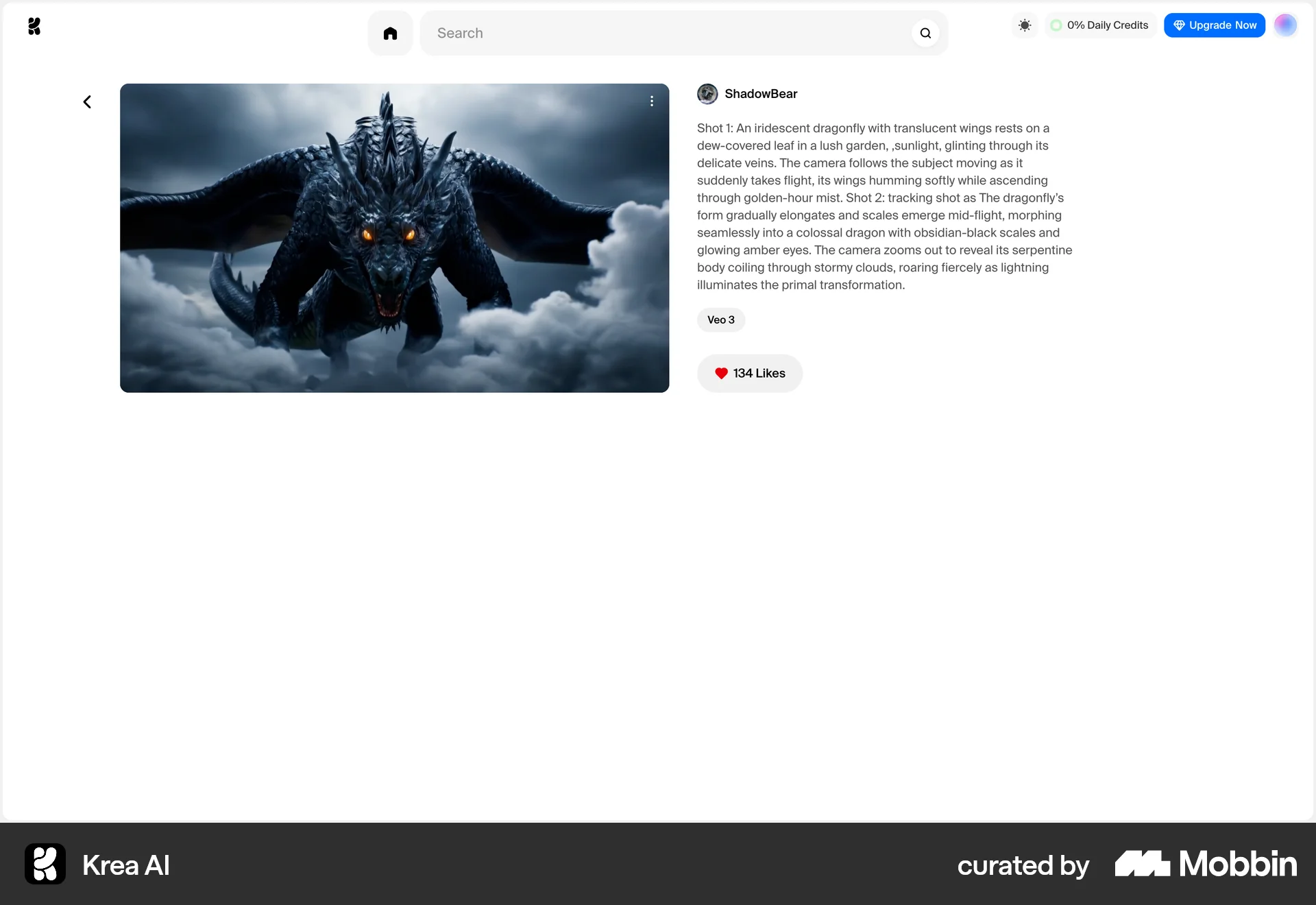Click the Krea AI logo in the footer

(x=44, y=865)
